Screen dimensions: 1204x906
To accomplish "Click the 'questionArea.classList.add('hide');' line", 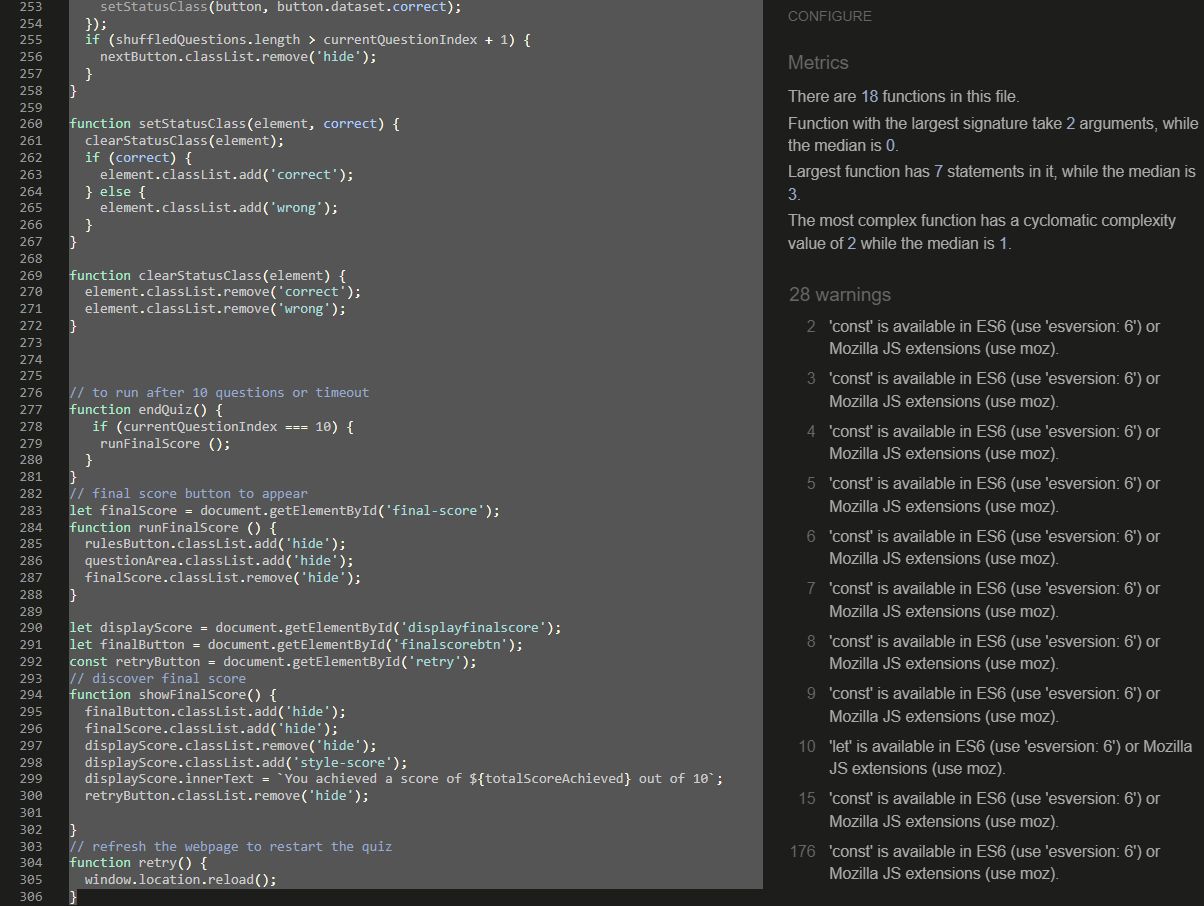I will click(219, 560).
